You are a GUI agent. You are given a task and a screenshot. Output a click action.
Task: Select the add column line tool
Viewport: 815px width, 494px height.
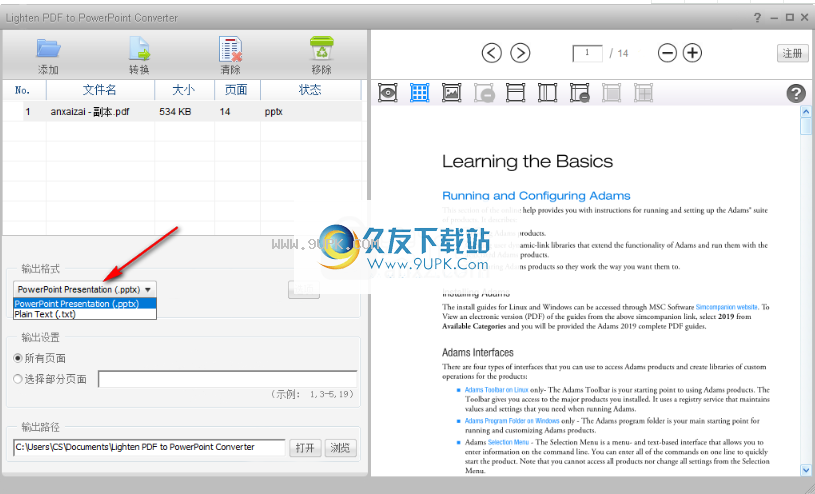point(547,93)
